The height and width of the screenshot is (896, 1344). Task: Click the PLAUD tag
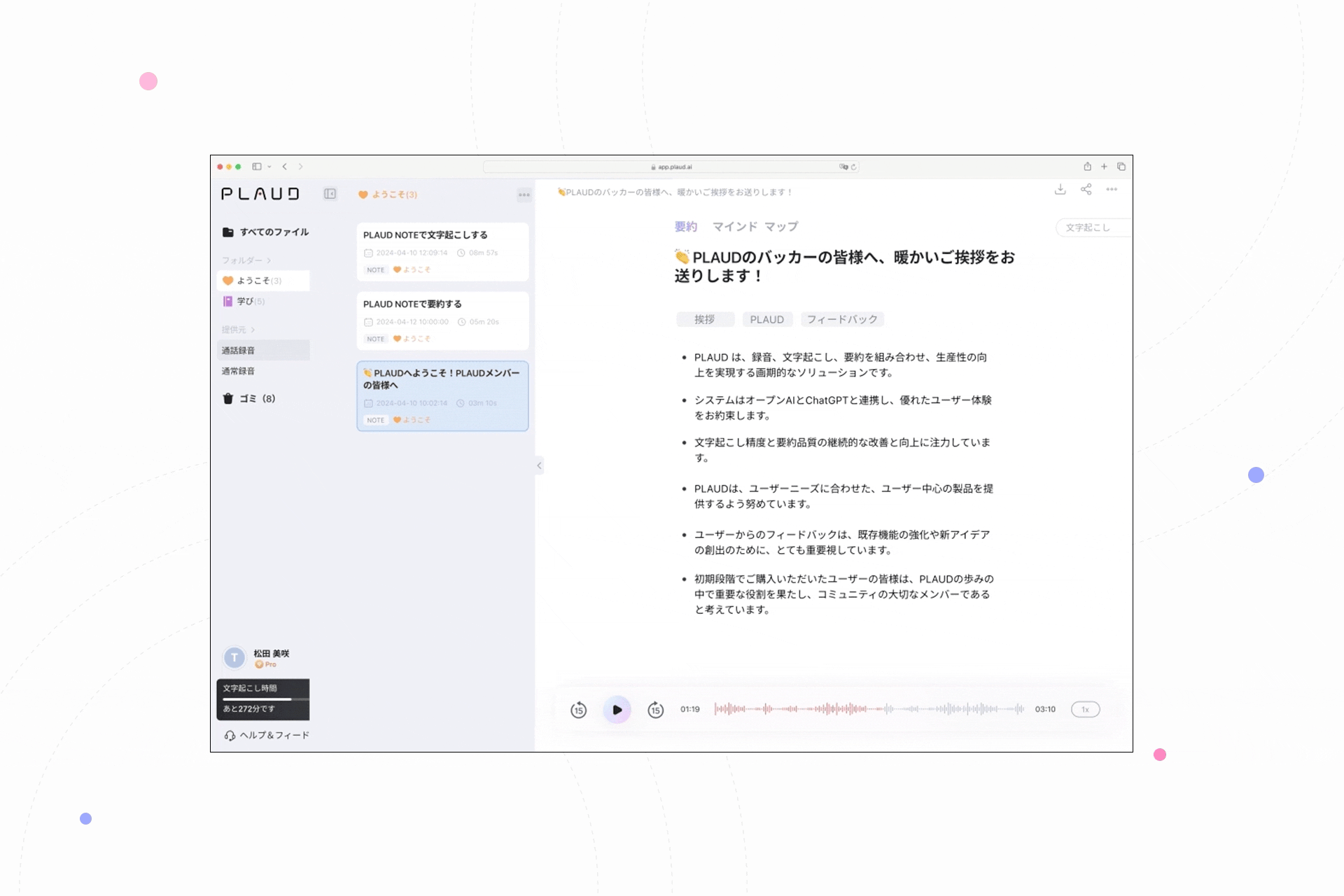point(767,319)
